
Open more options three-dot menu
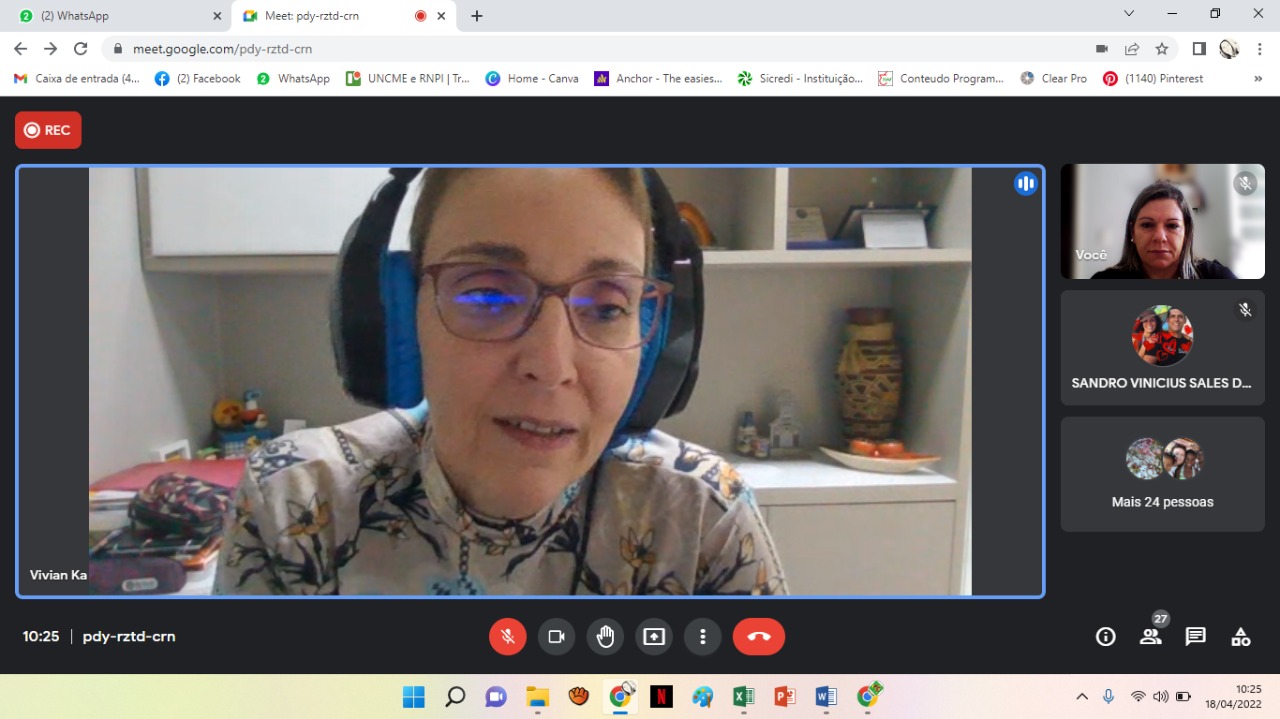[703, 636]
